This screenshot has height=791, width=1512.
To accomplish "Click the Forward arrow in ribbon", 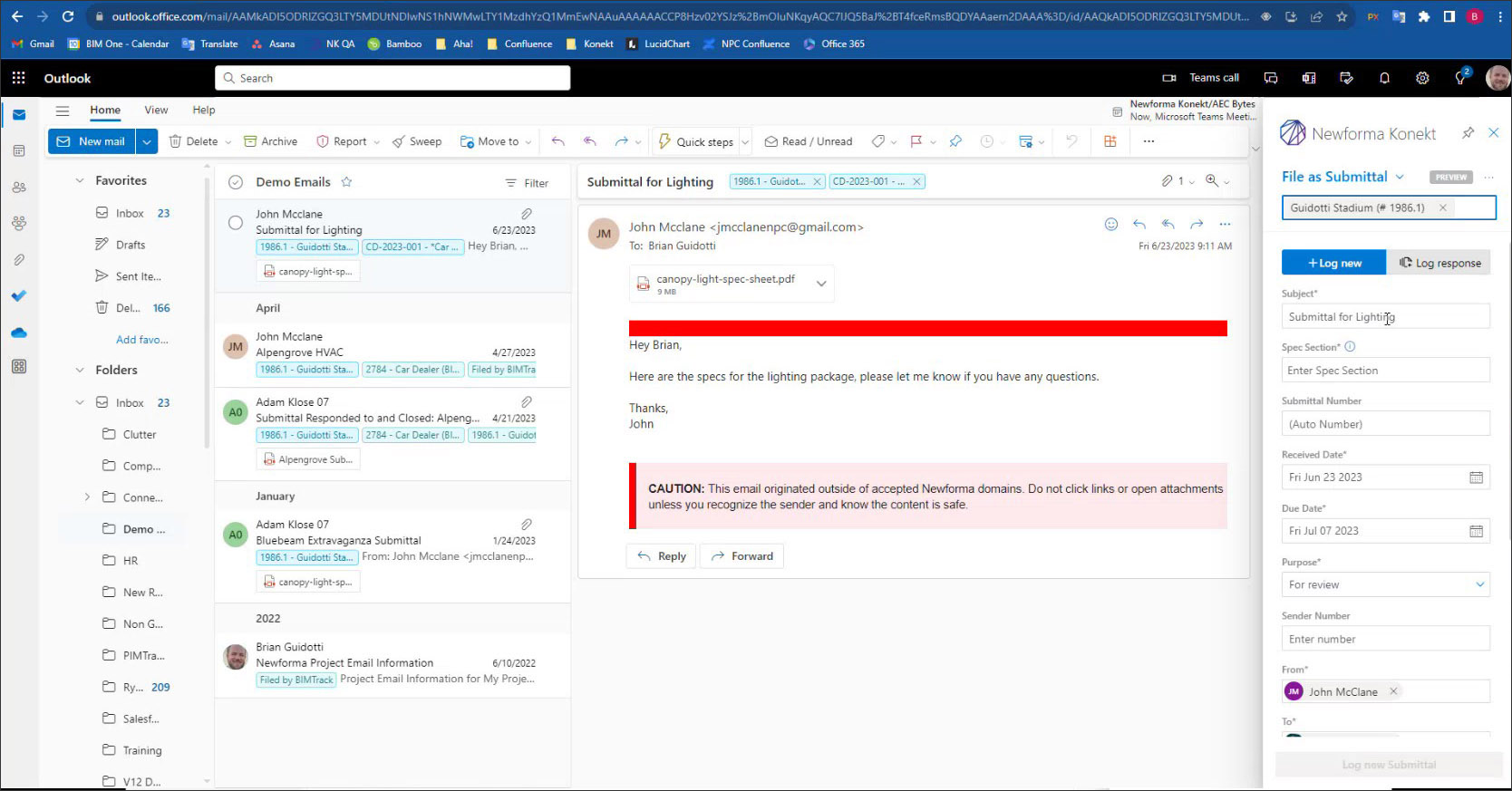I will pos(621,141).
